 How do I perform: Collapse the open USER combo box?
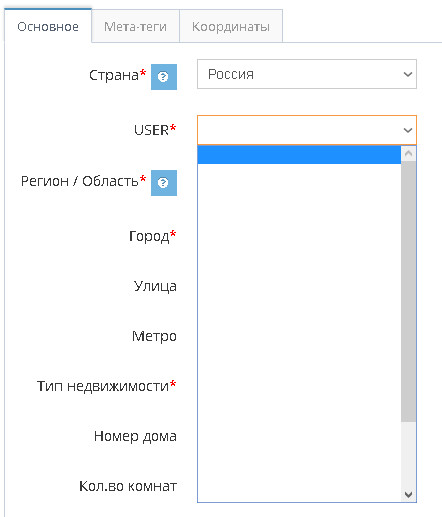click(x=307, y=130)
